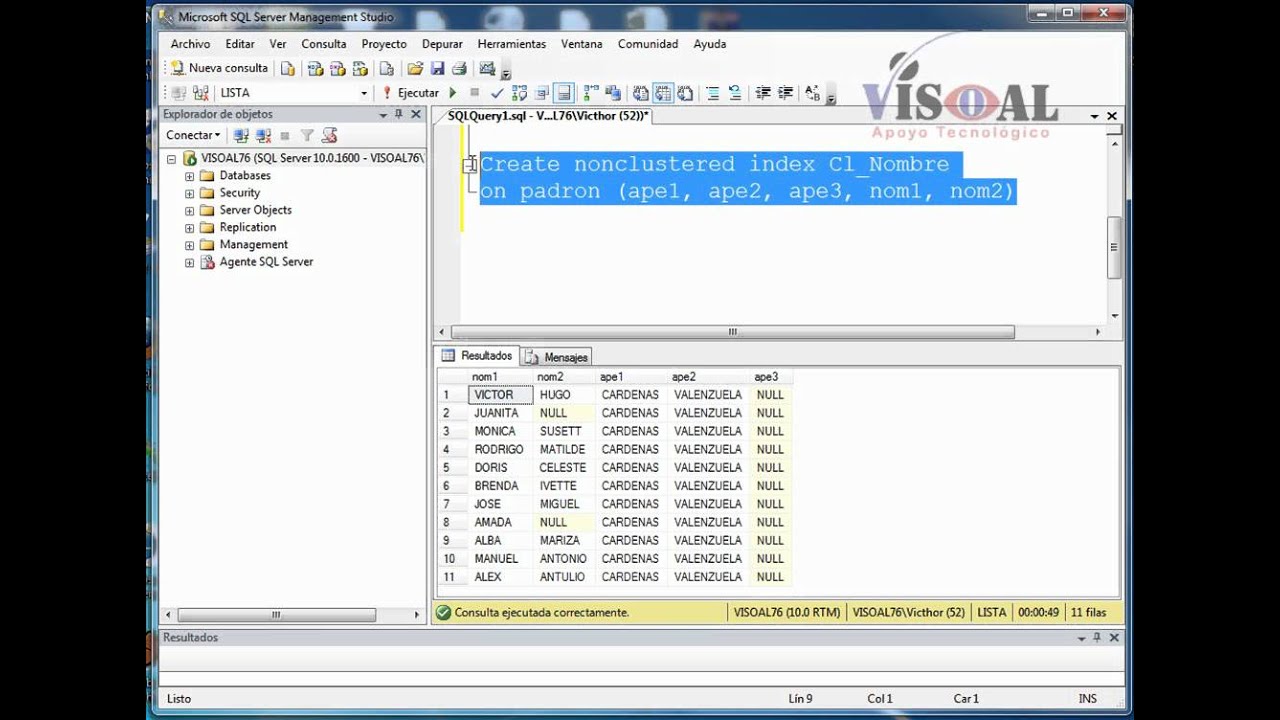
Task: Toggle include actual execution plan
Action: click(x=591, y=93)
